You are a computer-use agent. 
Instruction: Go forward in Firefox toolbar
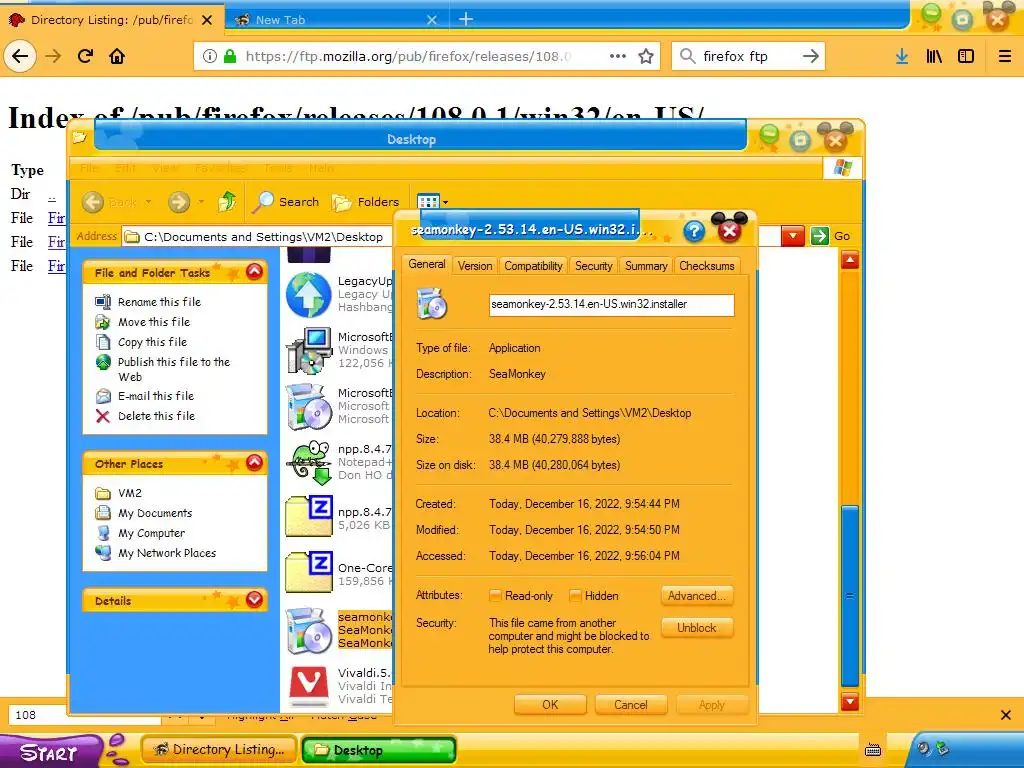[53, 56]
